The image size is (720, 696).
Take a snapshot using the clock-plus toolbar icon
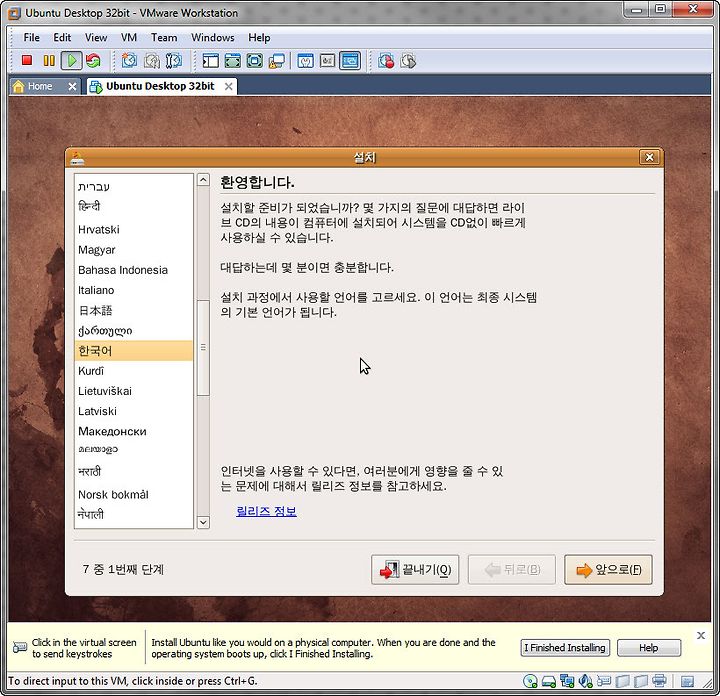coord(129,61)
